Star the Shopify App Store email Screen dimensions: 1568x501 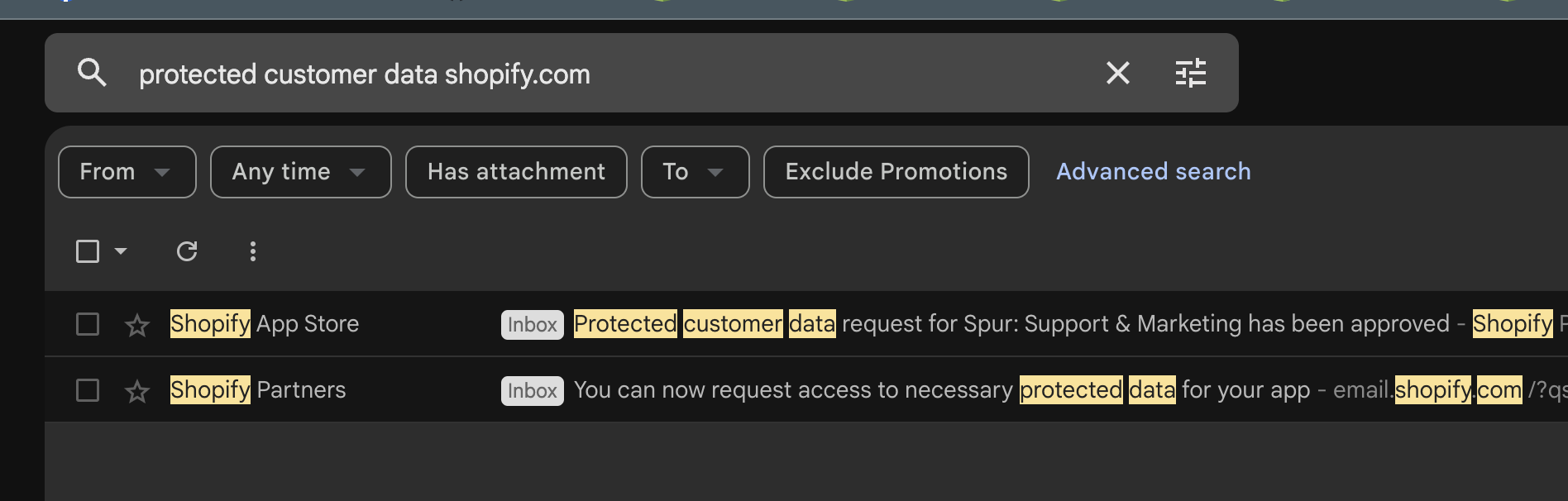tap(137, 325)
